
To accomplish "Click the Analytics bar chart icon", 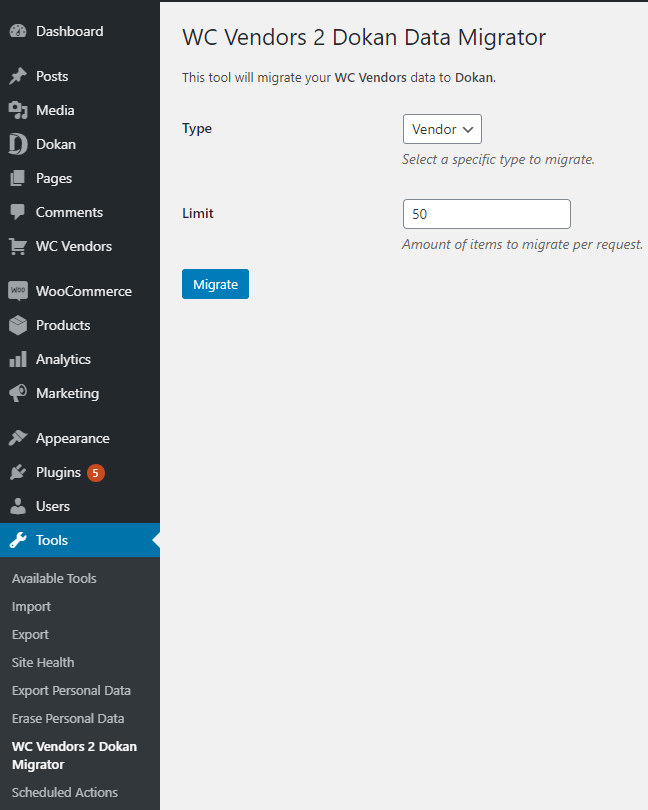I will 18,359.
